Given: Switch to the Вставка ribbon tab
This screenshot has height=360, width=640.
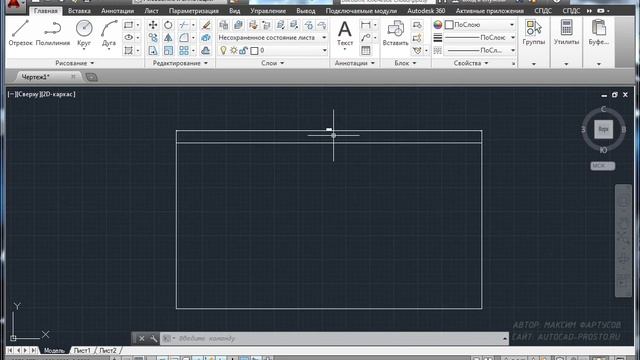Looking at the screenshot, I should 79,11.
